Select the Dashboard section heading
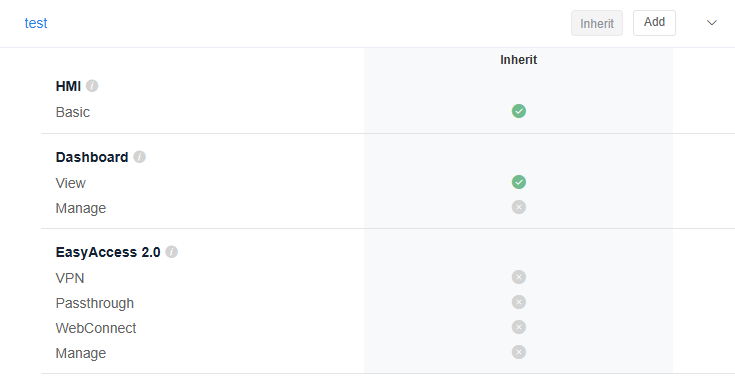The image size is (735, 376). pos(92,157)
